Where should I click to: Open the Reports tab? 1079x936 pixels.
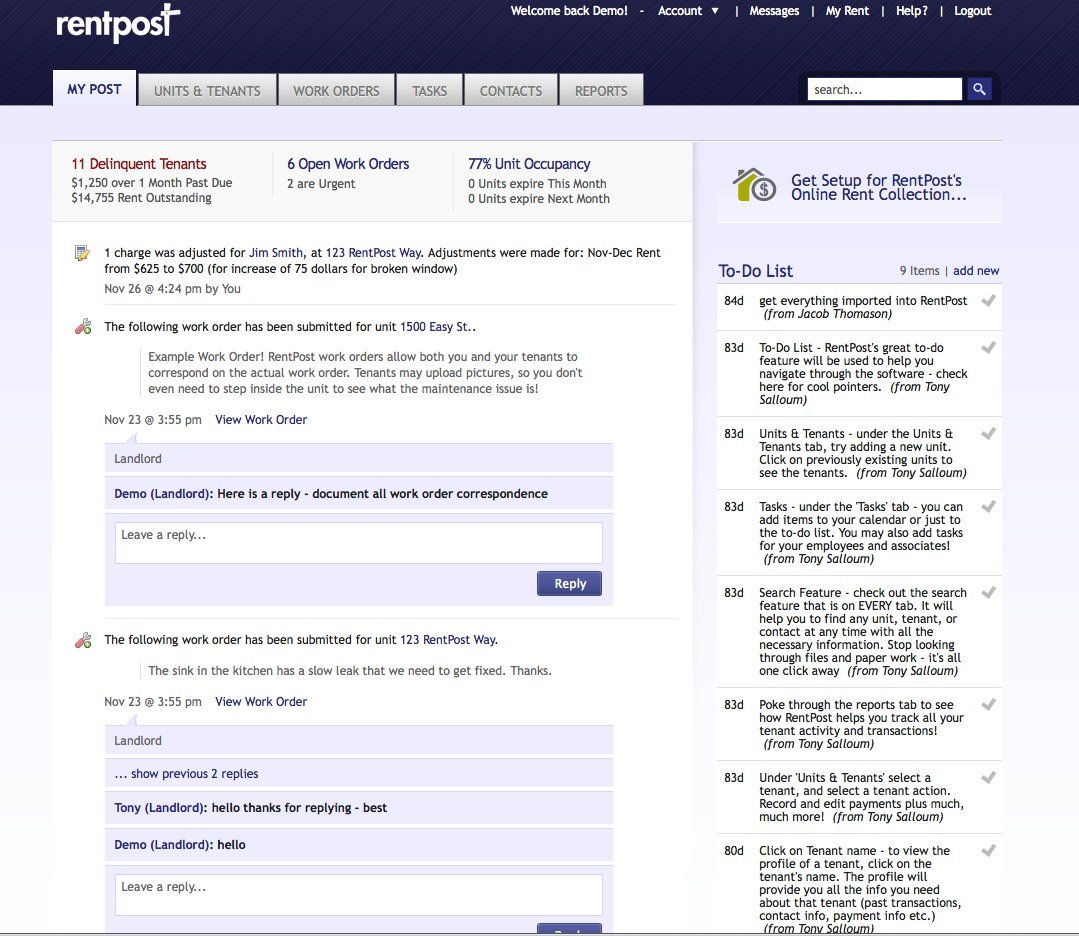pos(601,89)
